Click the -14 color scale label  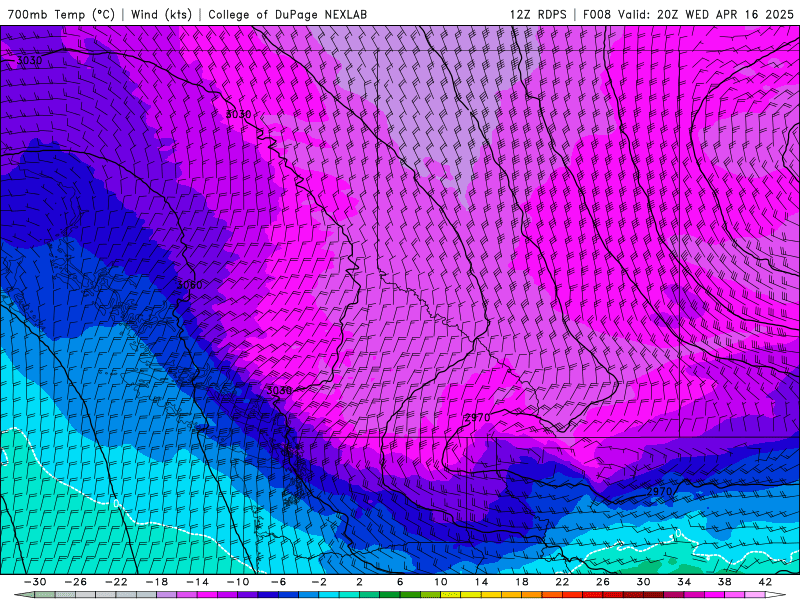(x=197, y=582)
